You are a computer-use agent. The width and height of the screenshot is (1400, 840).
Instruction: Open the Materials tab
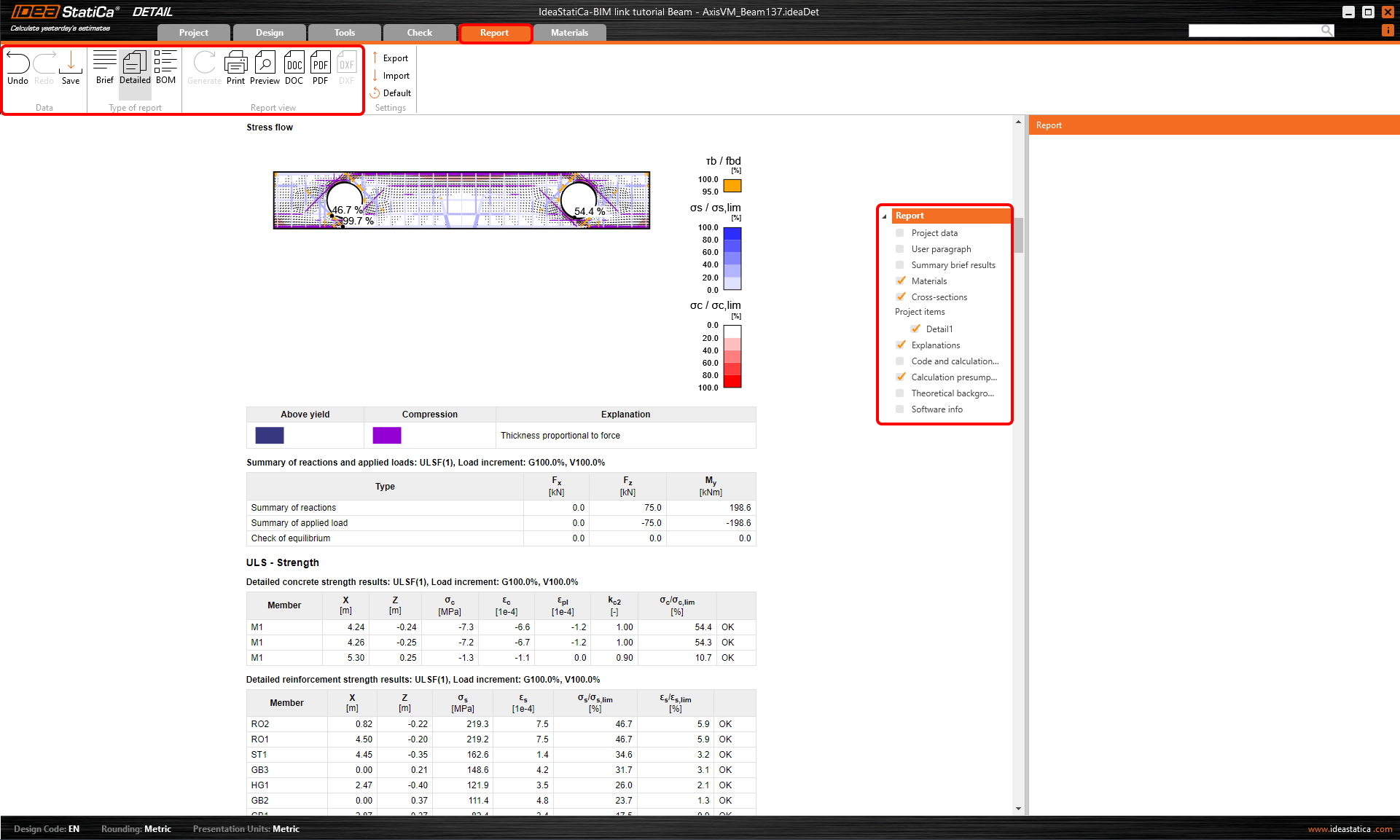(x=569, y=33)
